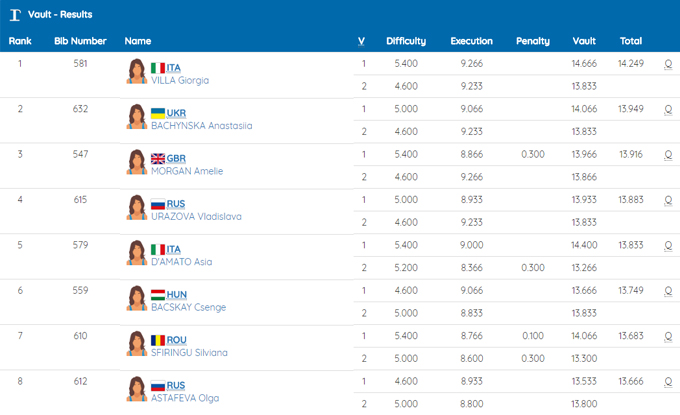The height and width of the screenshot is (415, 680).
Task: Open athlete name MORGAN Amelie
Action: pyautogui.click(x=186, y=171)
